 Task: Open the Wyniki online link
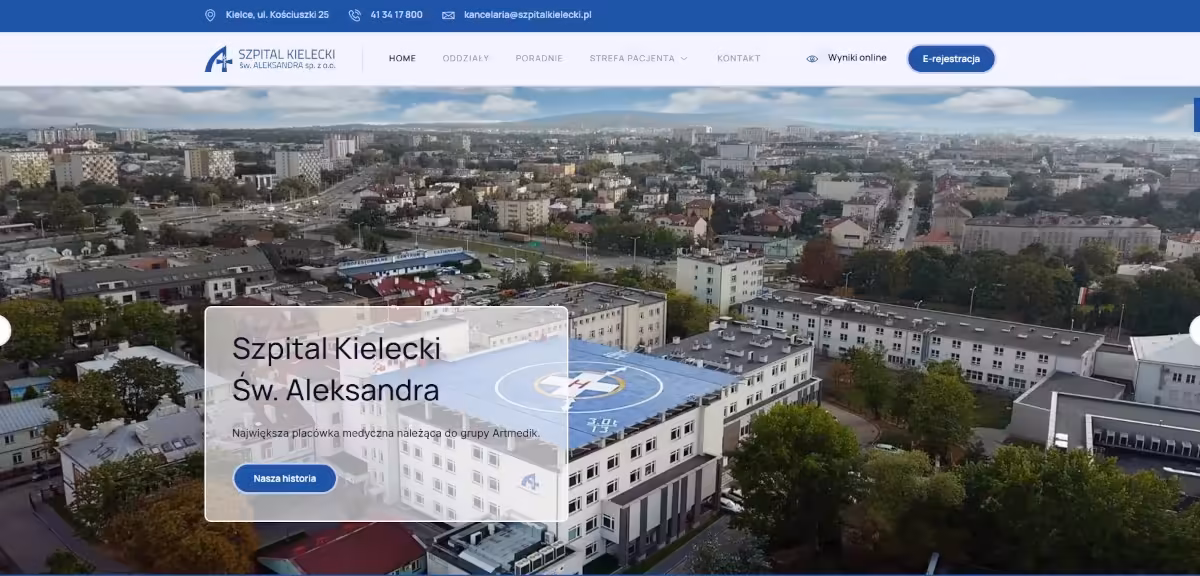[x=857, y=58]
